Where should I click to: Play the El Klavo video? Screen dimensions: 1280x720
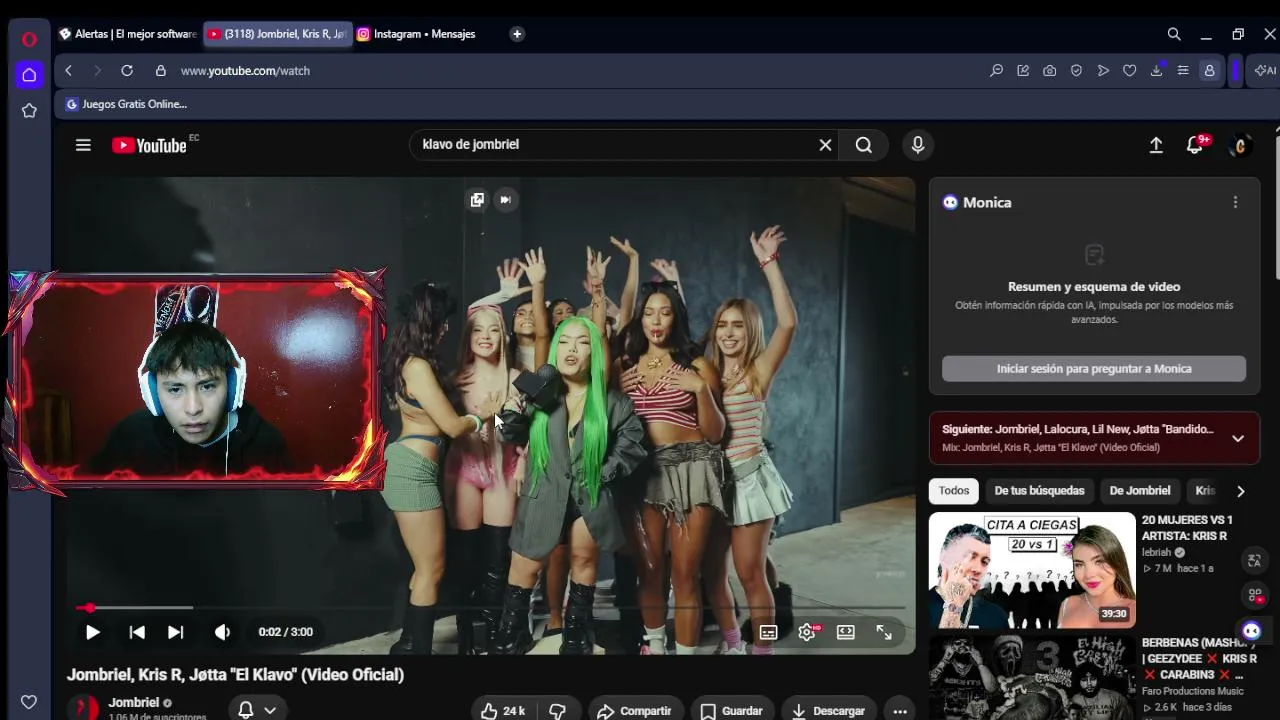coord(92,632)
